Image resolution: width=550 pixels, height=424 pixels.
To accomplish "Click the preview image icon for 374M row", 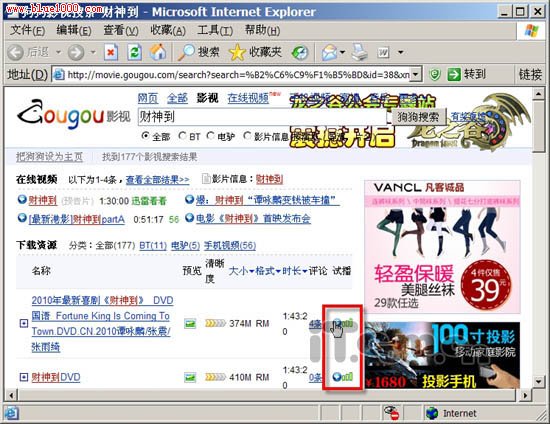I will (190, 323).
